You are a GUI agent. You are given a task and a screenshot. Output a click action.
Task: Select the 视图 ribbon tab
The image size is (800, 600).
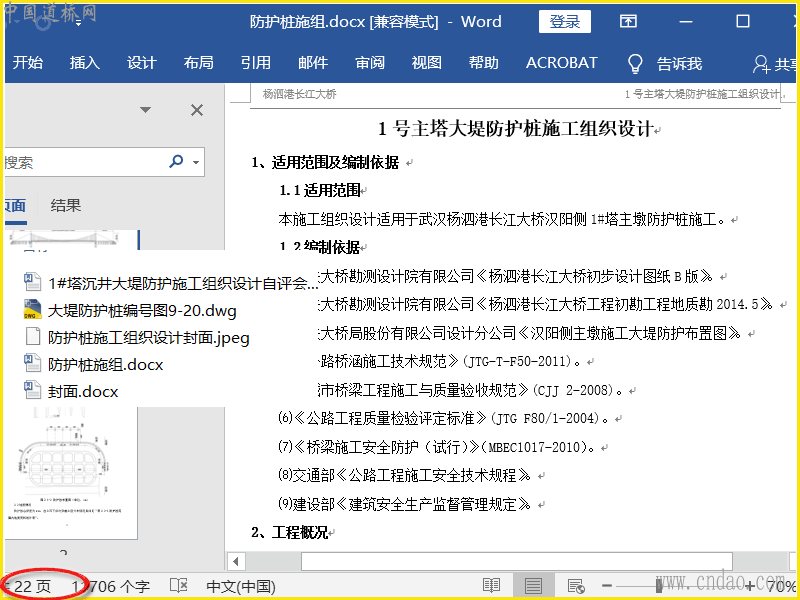click(x=427, y=63)
